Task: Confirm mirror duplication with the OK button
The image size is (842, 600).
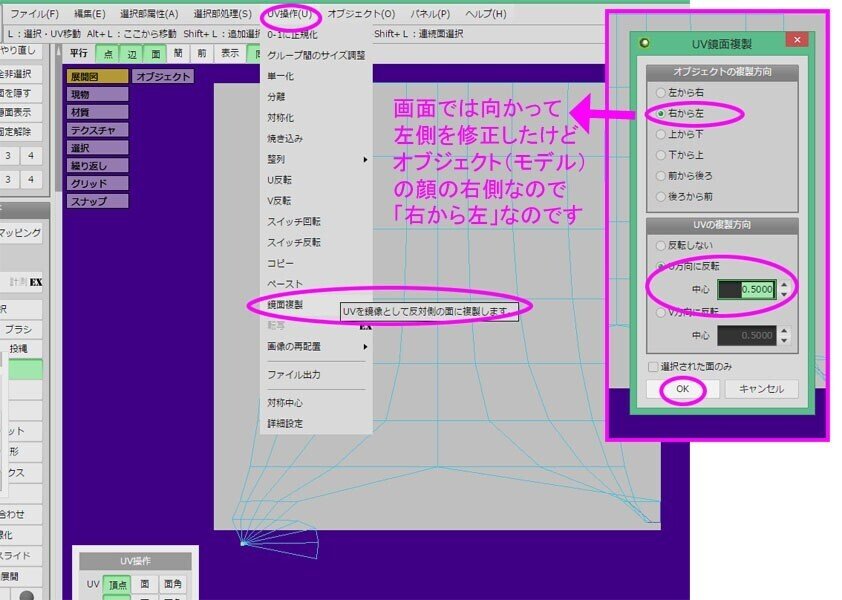Action: pyautogui.click(x=683, y=388)
